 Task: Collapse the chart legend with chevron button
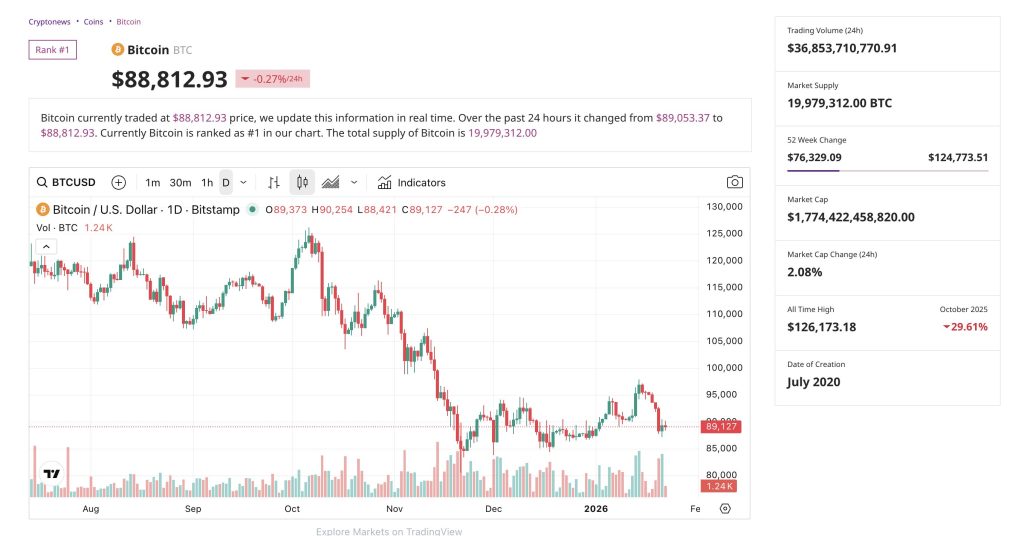coord(46,246)
